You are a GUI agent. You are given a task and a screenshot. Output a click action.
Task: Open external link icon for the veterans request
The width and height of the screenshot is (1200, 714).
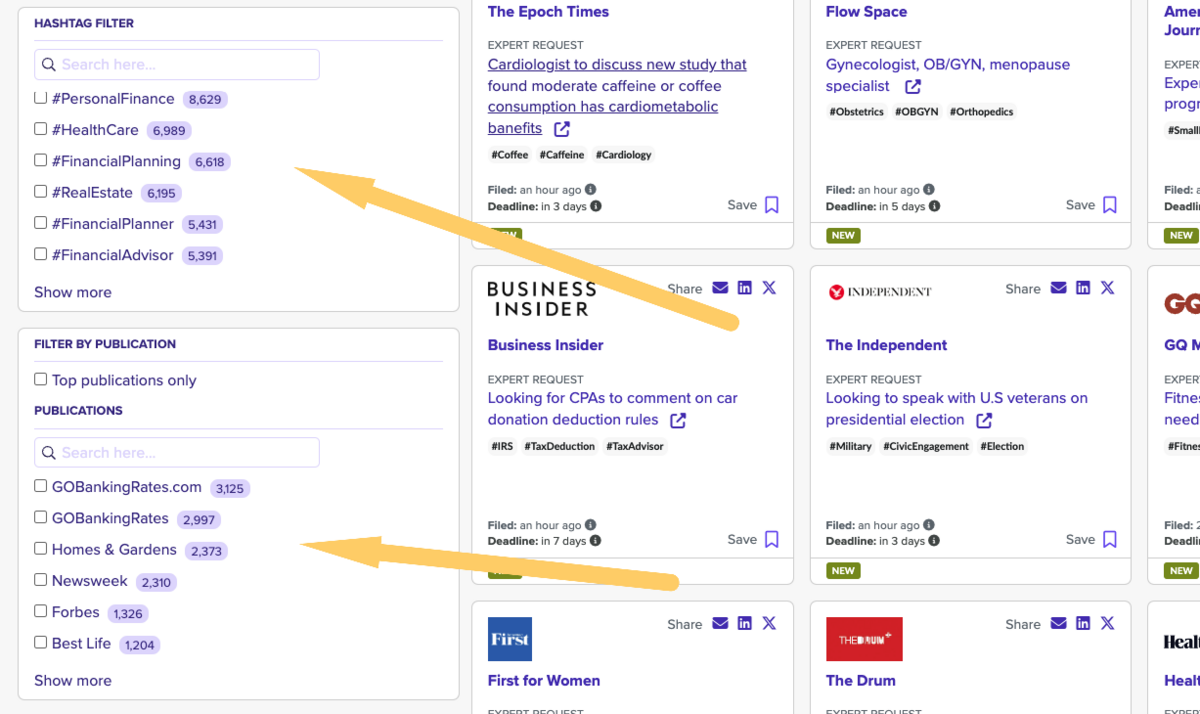click(x=984, y=421)
